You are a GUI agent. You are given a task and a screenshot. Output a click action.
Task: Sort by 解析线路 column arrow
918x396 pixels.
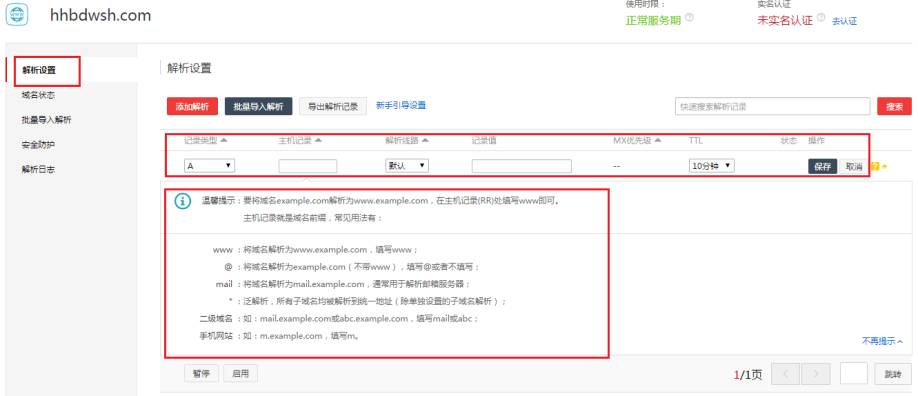(x=425, y=141)
